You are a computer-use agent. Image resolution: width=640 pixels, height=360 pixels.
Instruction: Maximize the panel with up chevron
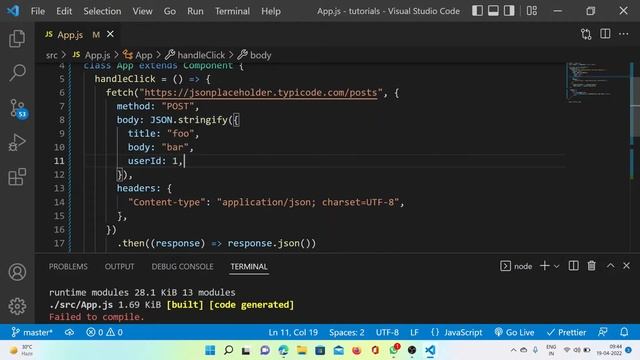[610, 266]
